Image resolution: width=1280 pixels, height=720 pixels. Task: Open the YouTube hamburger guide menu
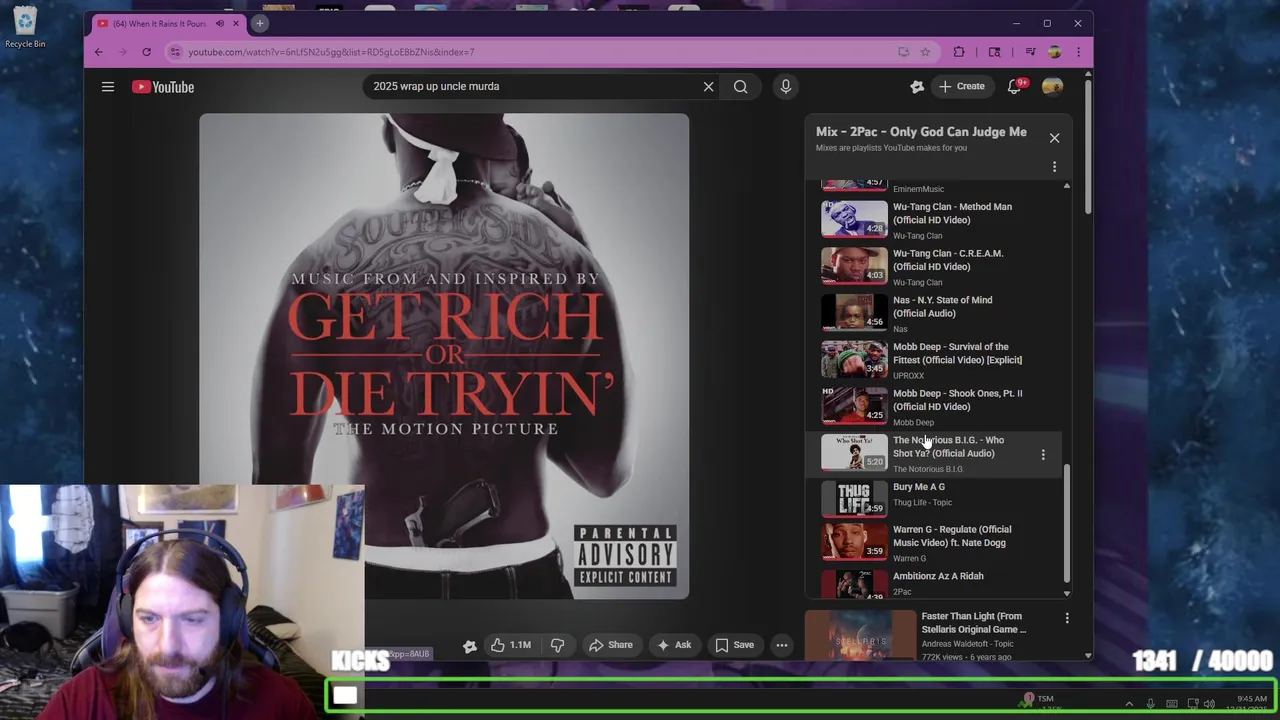tap(108, 87)
